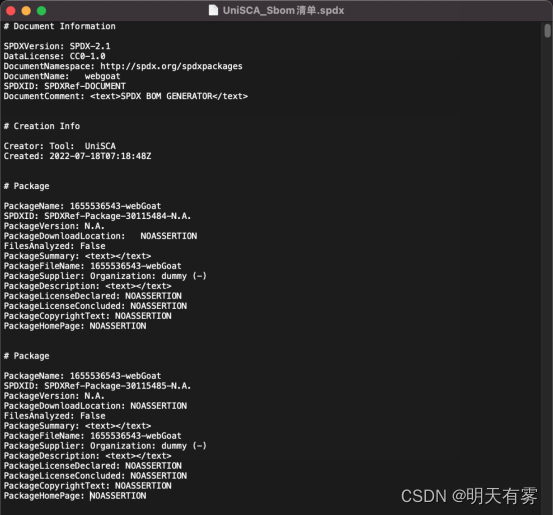Viewport: 553px width, 515px height.
Task: Click the vertical scrollbar thumb
Action: tap(547, 30)
